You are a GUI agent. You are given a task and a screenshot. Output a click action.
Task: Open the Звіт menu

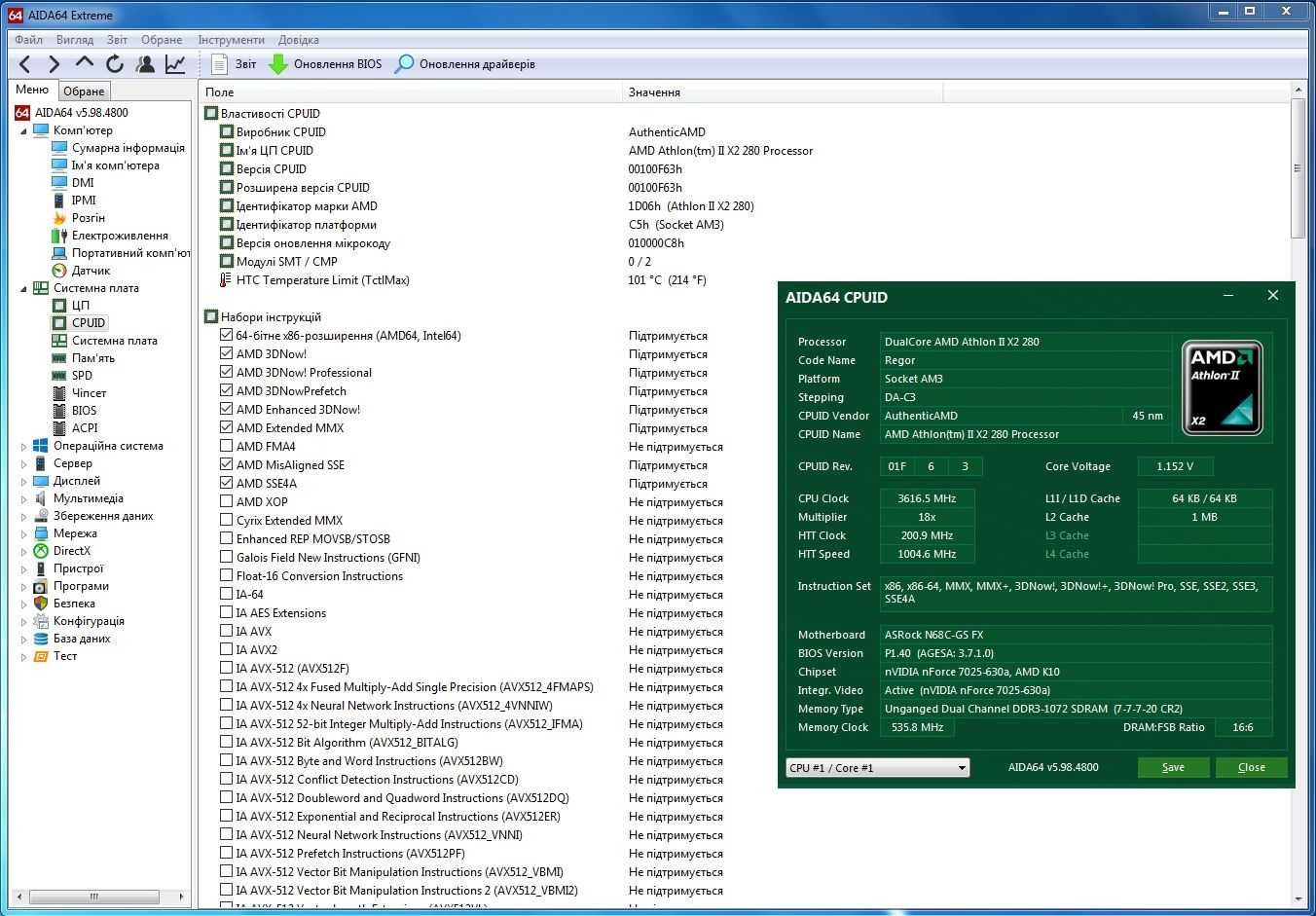point(117,40)
